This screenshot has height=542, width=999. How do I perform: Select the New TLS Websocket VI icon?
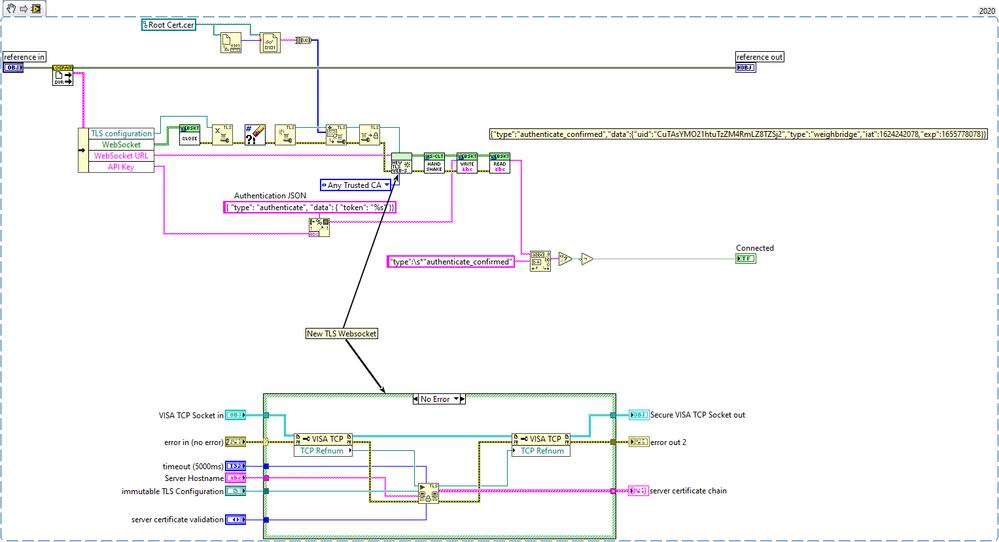[401, 163]
